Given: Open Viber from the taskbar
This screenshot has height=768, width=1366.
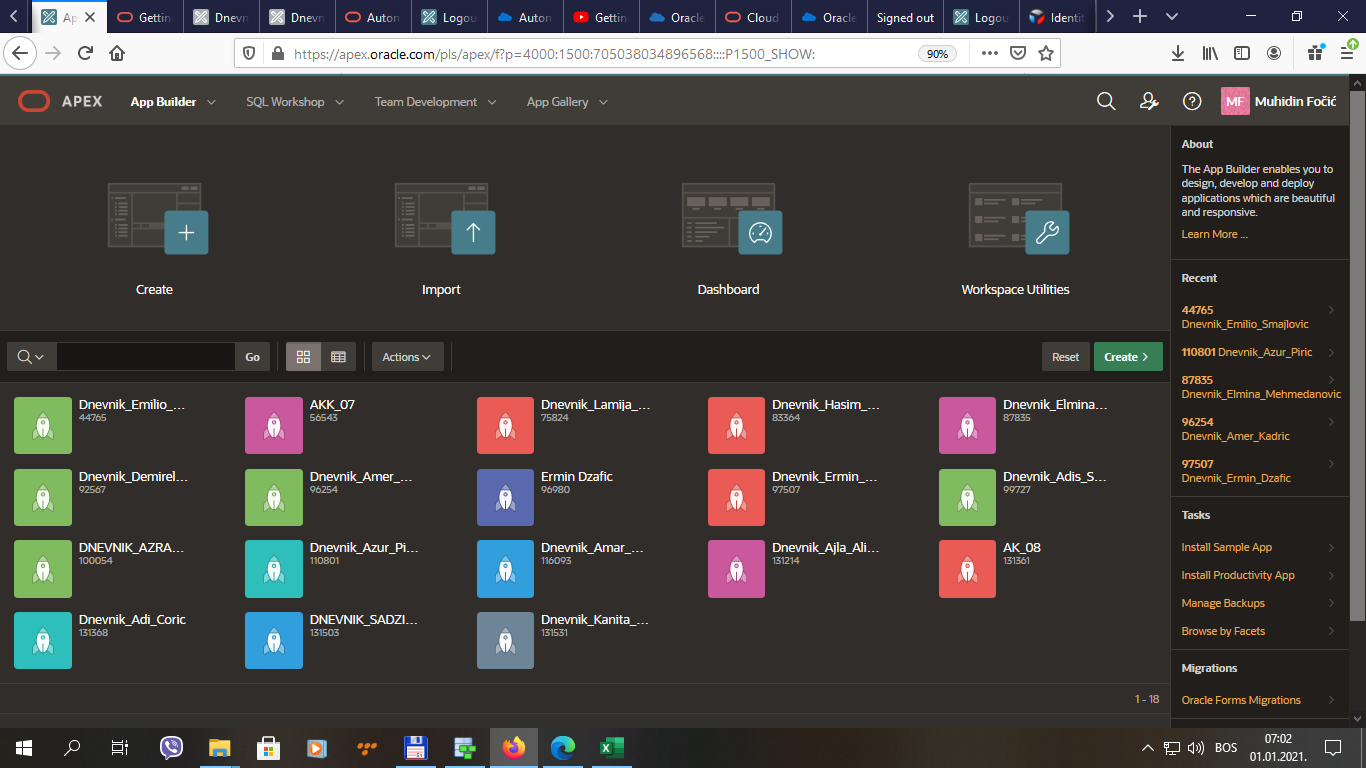Looking at the screenshot, I should click(x=172, y=747).
